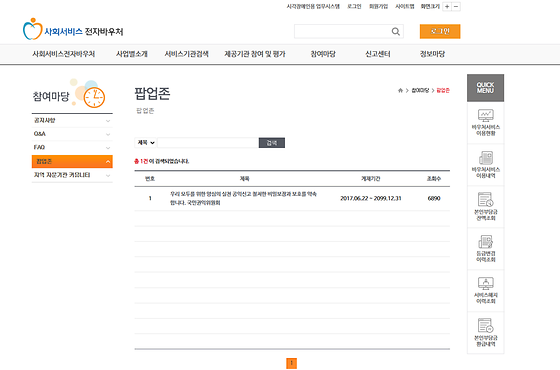Click the dark 검색 button
Screen dimensions: 560x370
click(272, 143)
